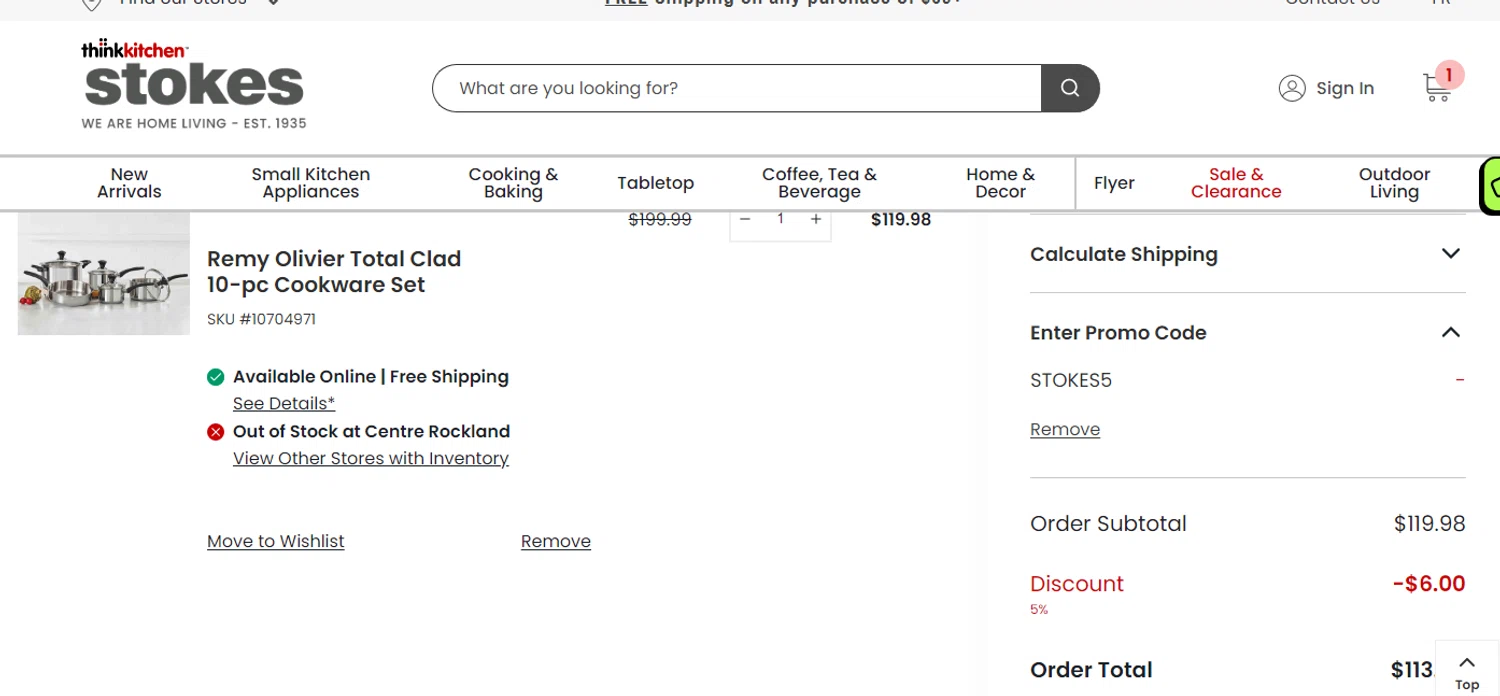
Task: Expand the Calculate Shipping section
Action: 1451,254
